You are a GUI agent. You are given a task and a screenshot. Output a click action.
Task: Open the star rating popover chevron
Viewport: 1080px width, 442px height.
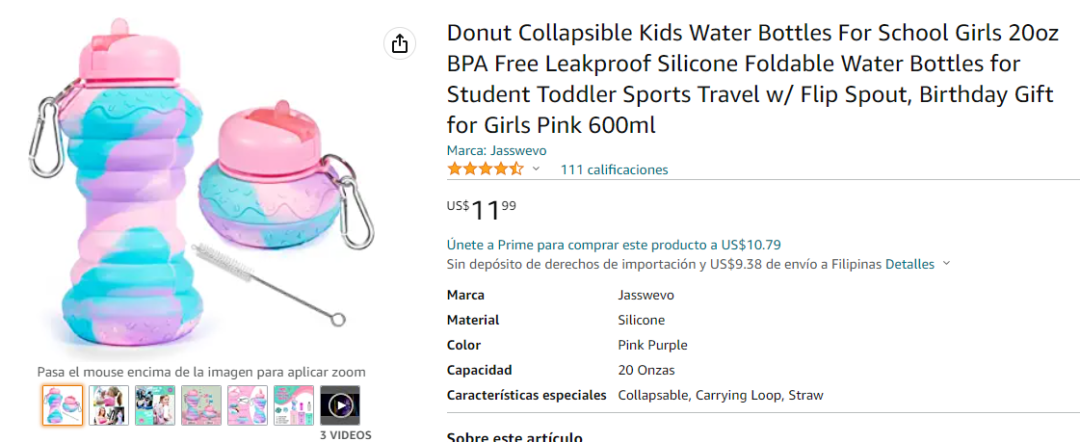tap(536, 169)
